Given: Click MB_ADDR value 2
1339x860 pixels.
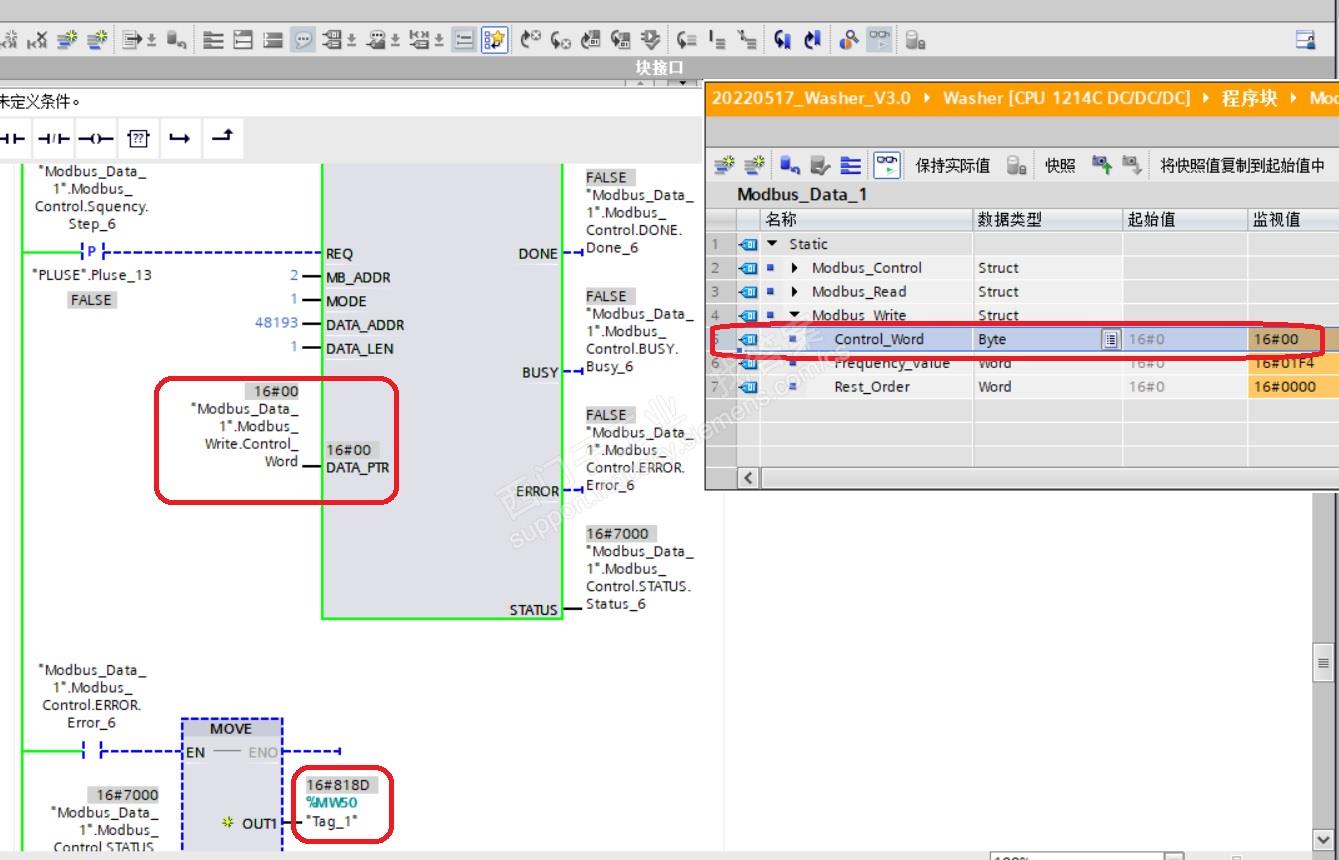Looking at the screenshot, I should click(294, 277).
